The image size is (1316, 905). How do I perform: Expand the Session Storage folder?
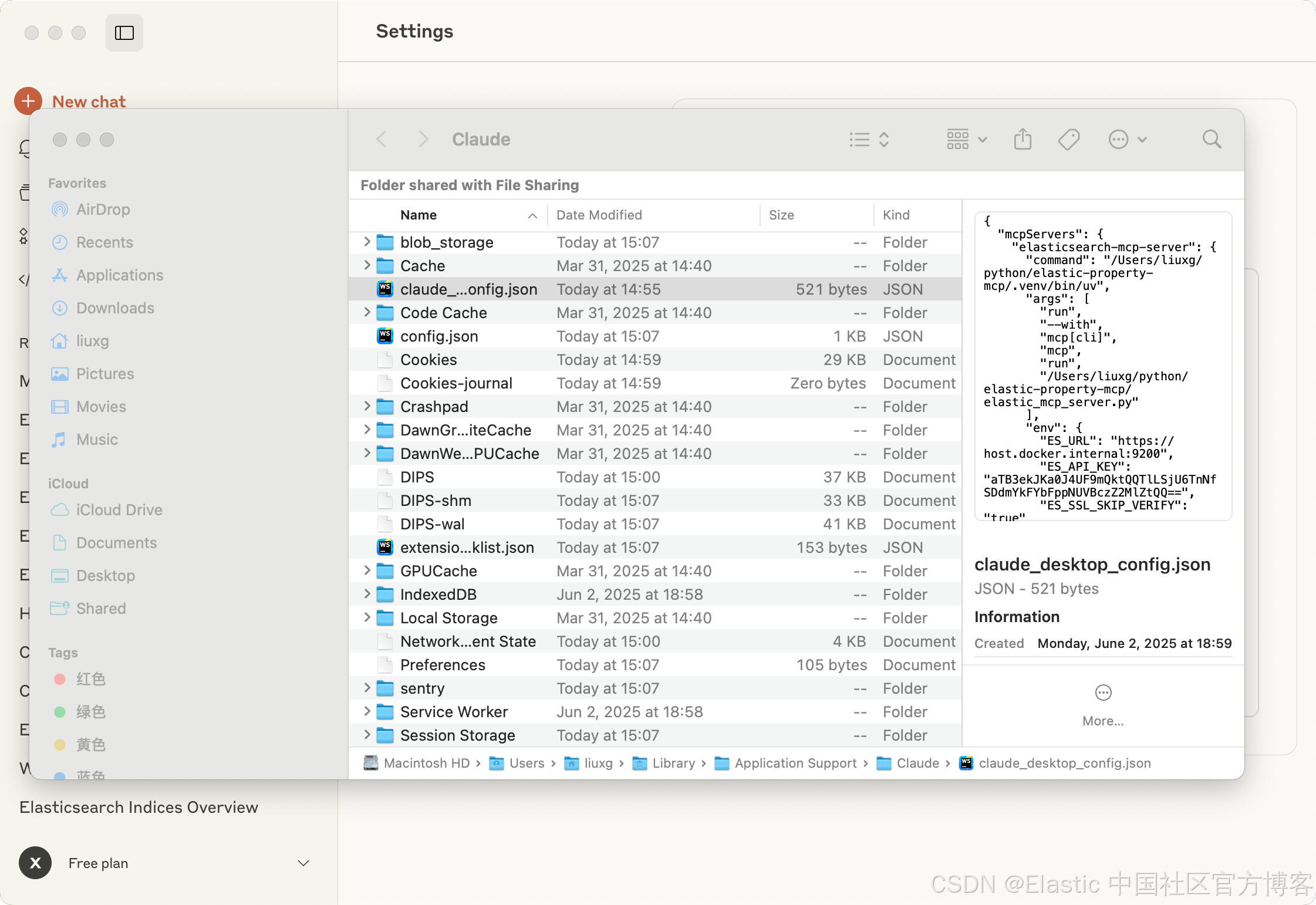coord(367,735)
